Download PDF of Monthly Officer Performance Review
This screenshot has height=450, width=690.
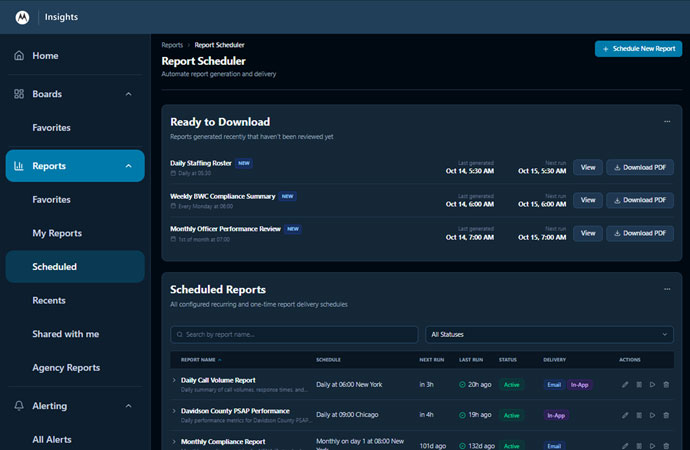coord(640,233)
